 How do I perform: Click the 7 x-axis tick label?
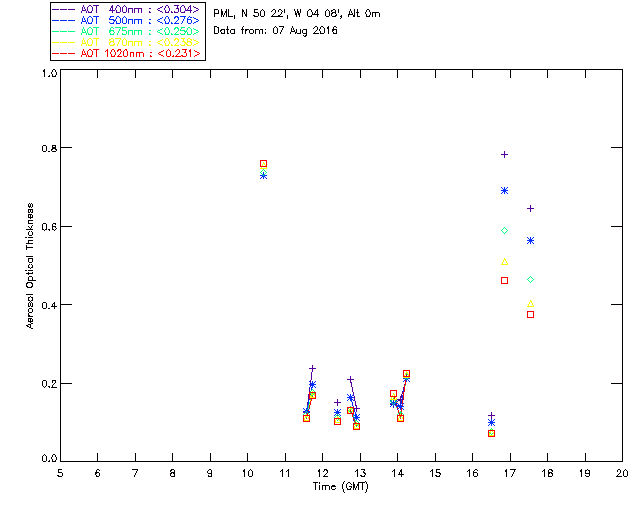pos(135,473)
